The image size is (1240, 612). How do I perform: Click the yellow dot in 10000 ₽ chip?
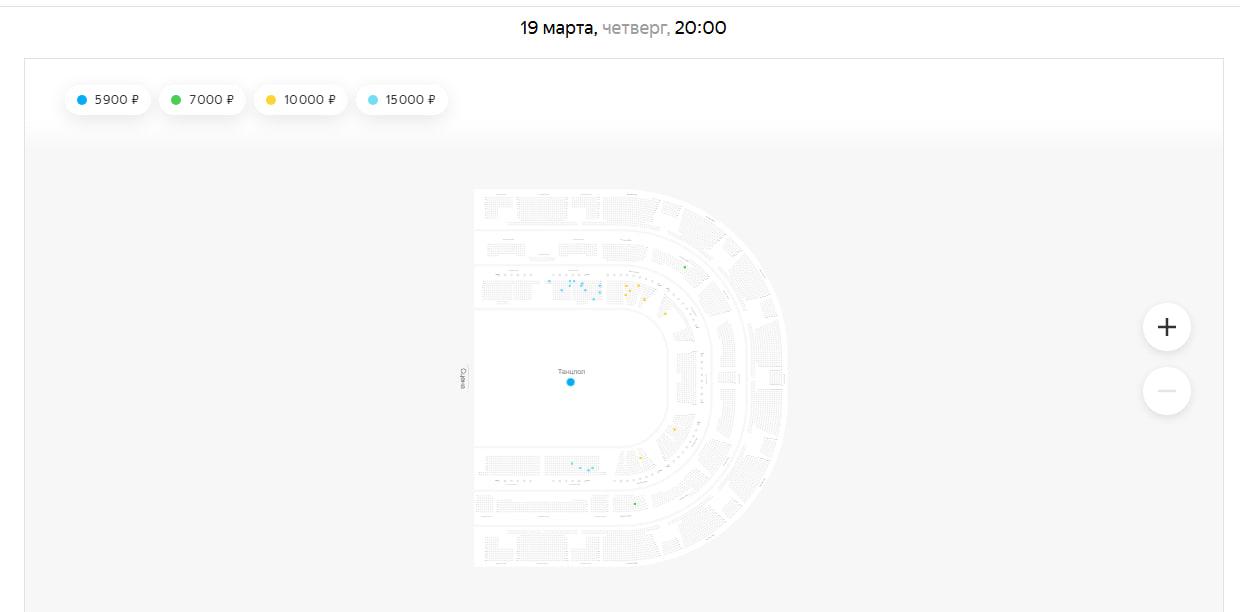coord(271,100)
